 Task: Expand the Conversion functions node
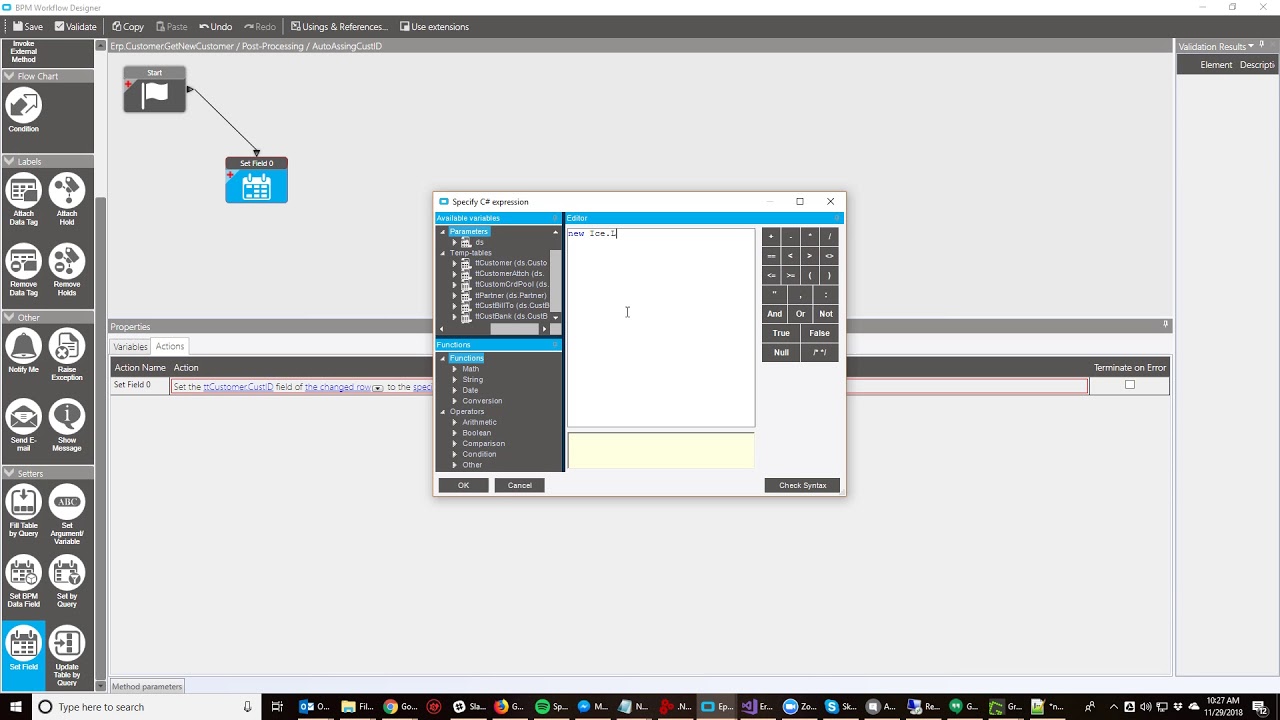click(455, 401)
